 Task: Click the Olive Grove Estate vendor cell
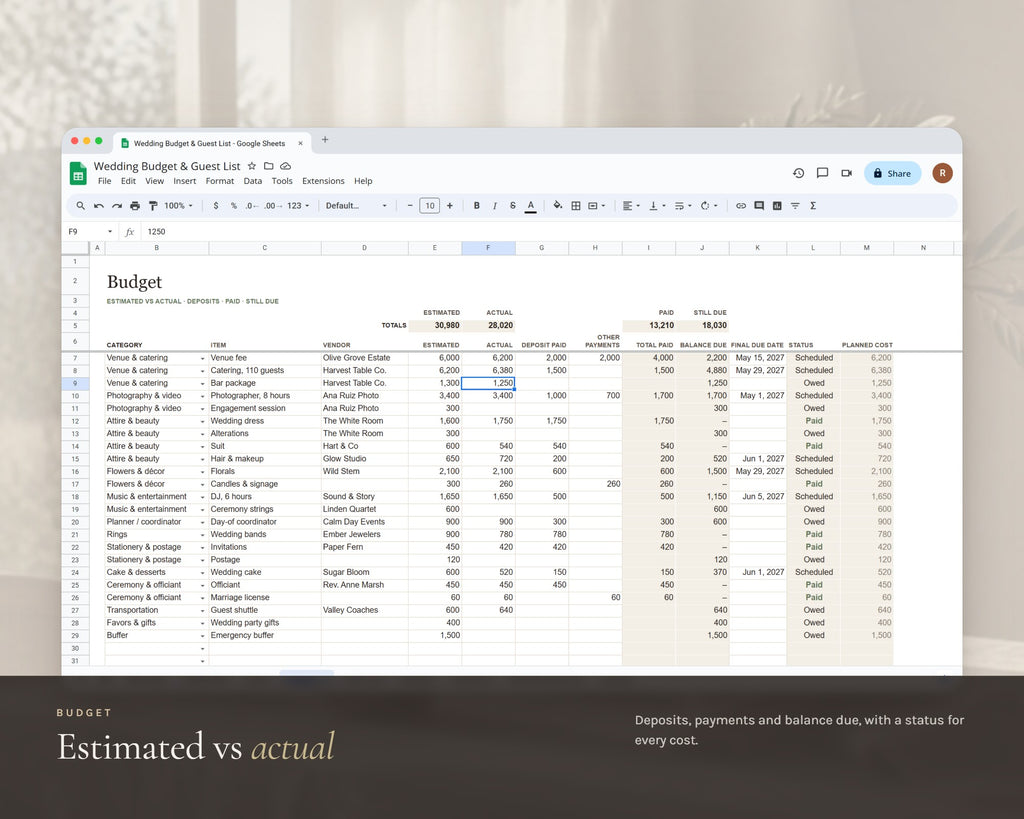[x=364, y=358]
